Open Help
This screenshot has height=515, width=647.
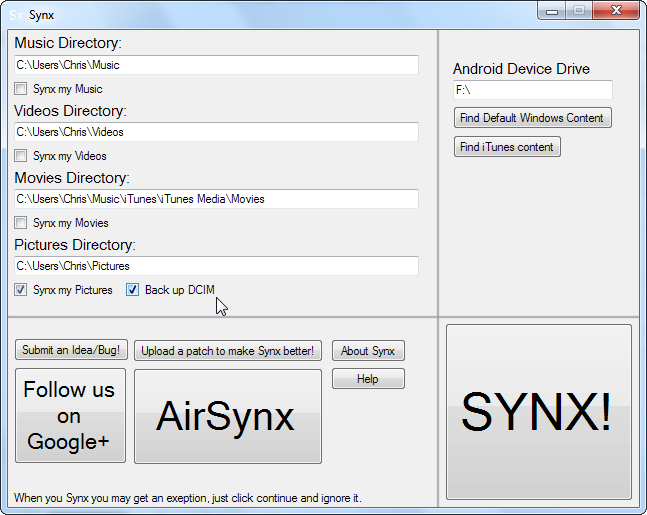pyautogui.click(x=368, y=379)
